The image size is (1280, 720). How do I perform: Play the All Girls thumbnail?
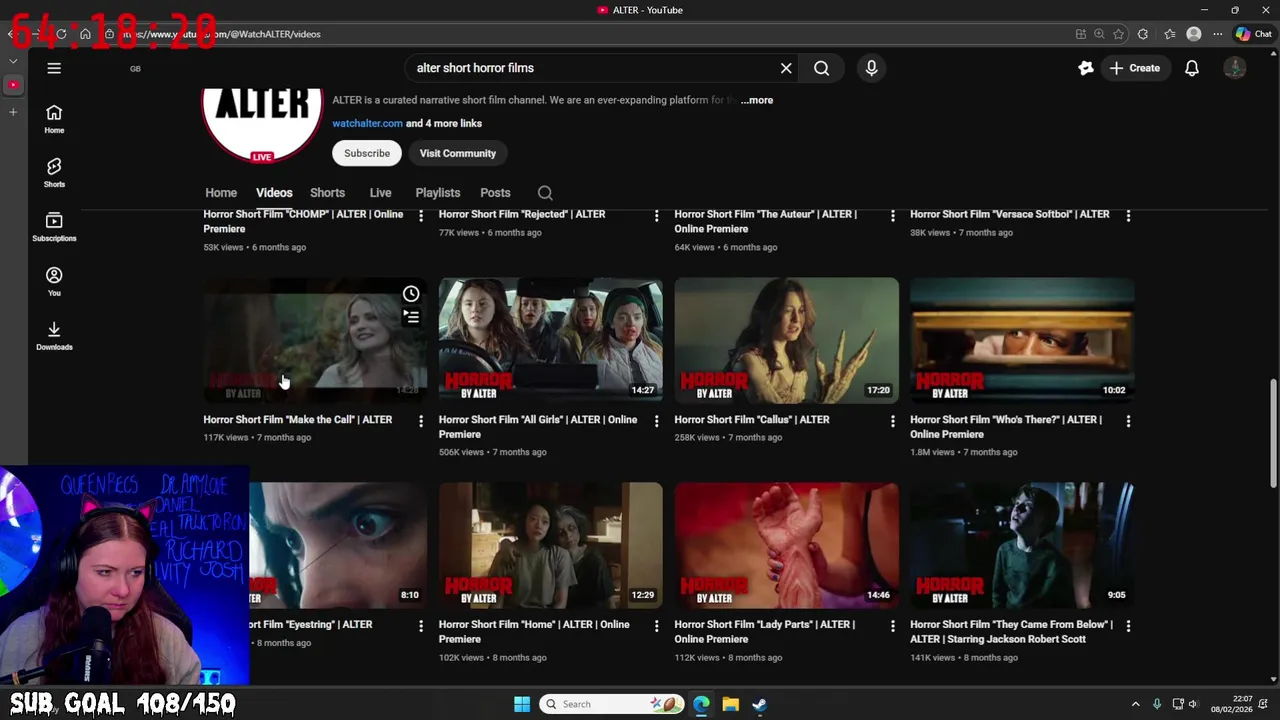550,340
